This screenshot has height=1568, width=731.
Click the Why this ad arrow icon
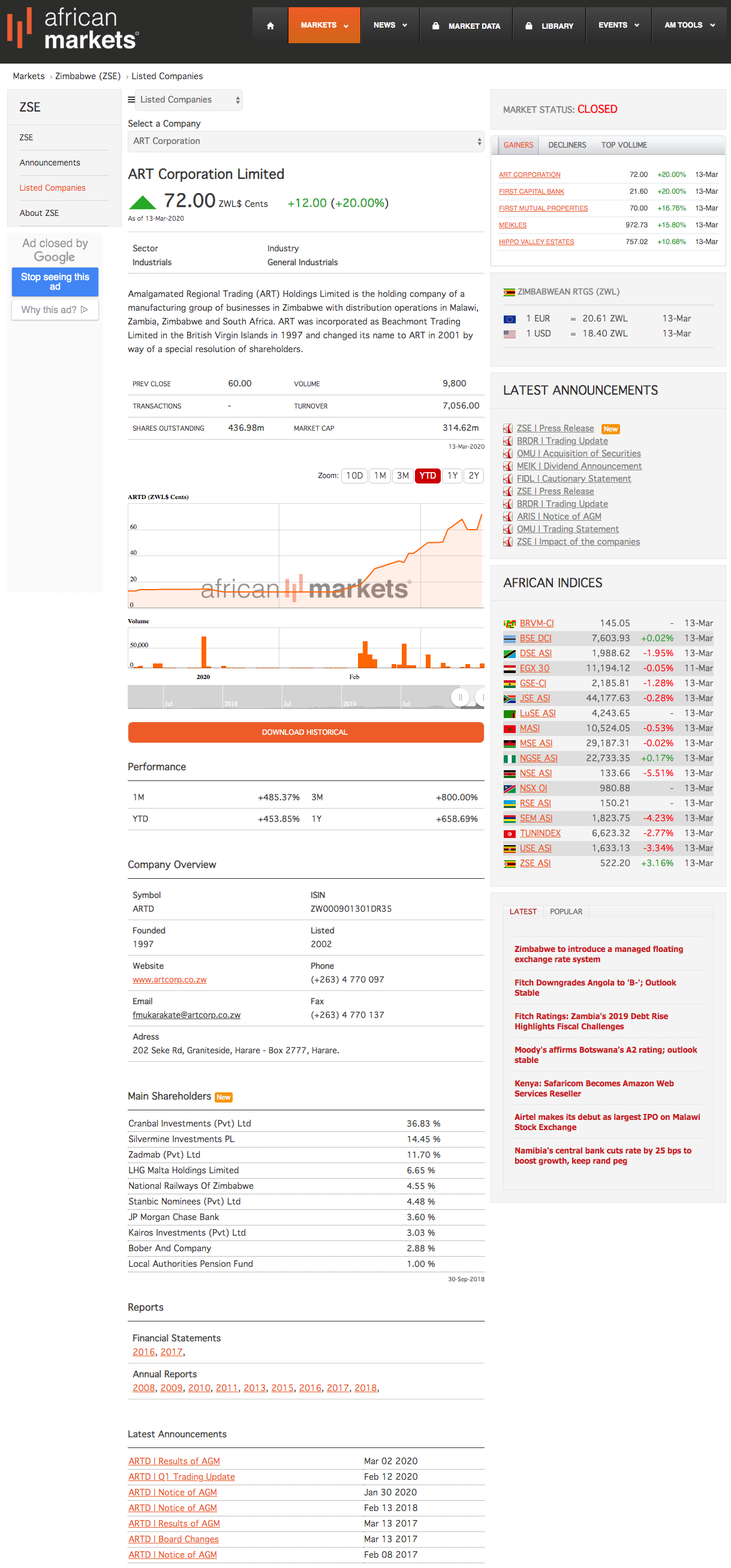(85, 310)
